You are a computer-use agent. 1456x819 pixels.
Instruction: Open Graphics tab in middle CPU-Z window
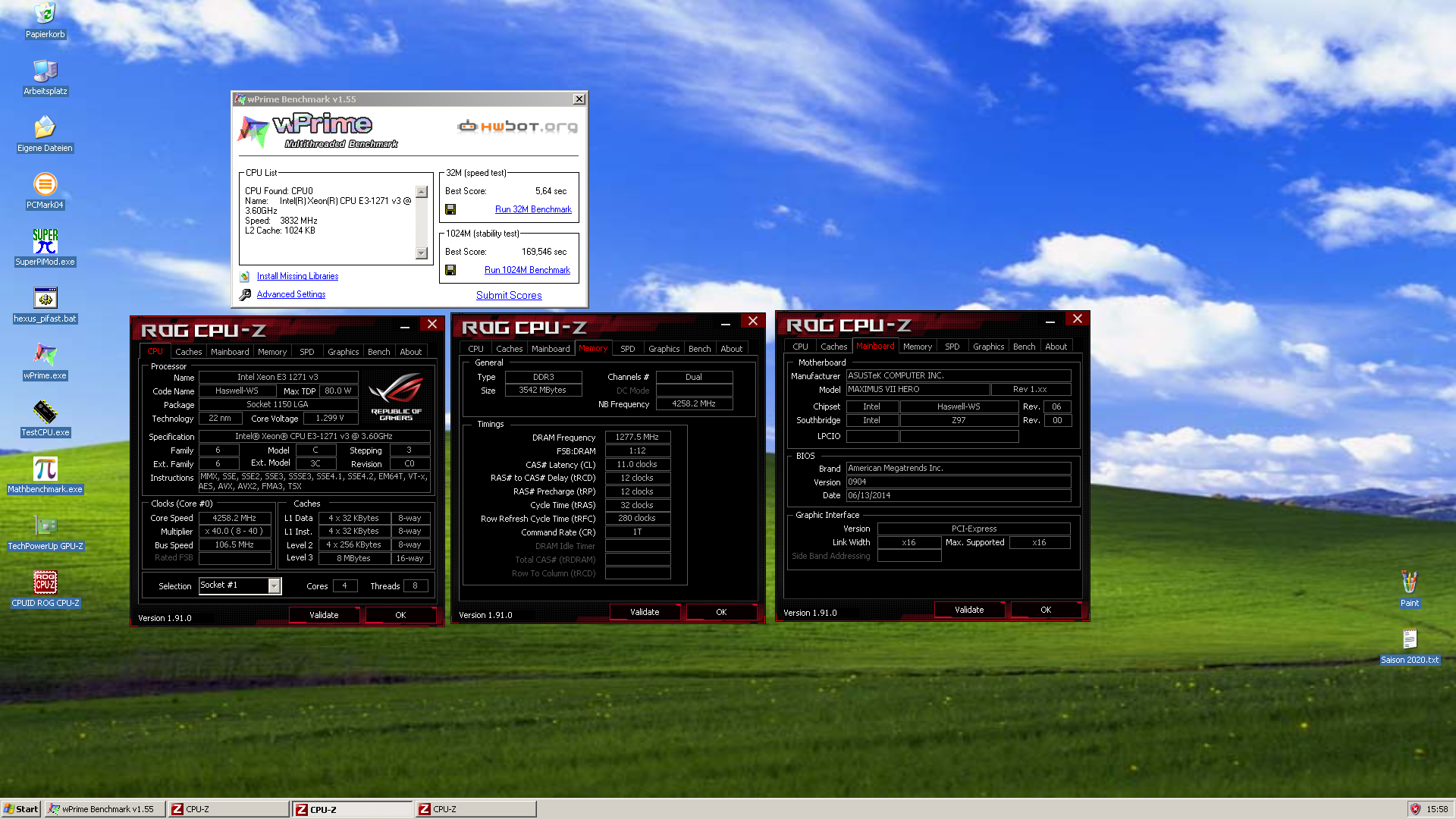(664, 349)
